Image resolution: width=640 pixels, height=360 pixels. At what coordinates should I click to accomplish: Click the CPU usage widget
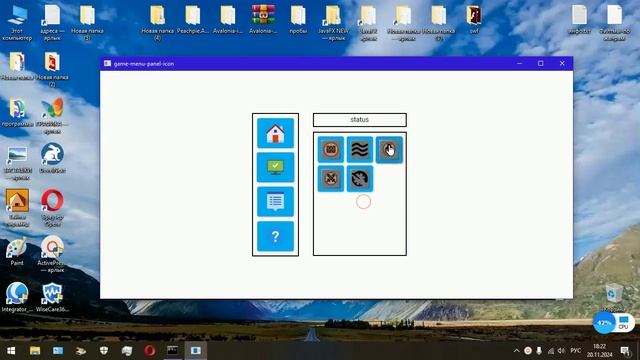click(613, 323)
